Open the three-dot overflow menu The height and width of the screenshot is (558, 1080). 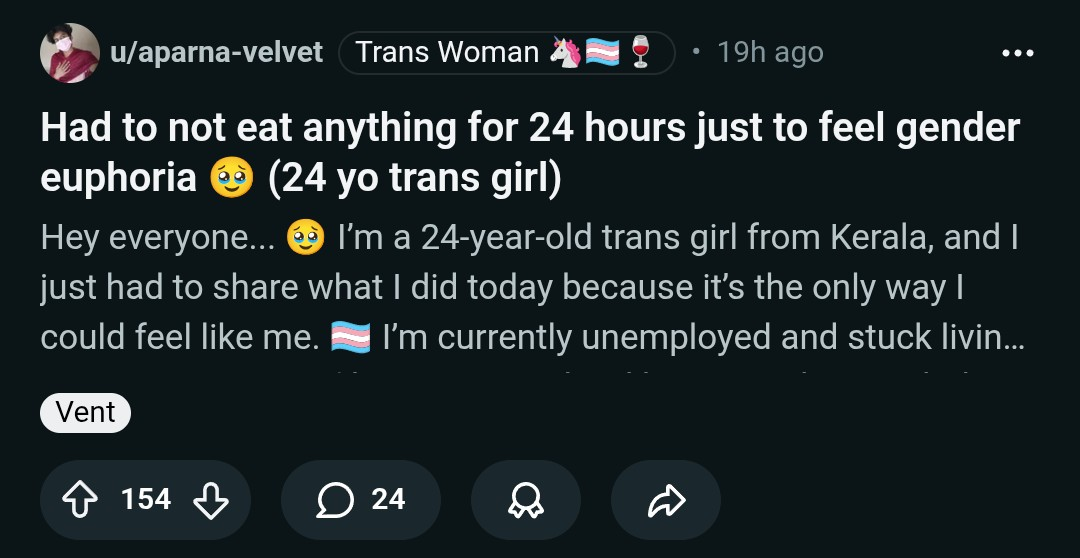click(1017, 53)
